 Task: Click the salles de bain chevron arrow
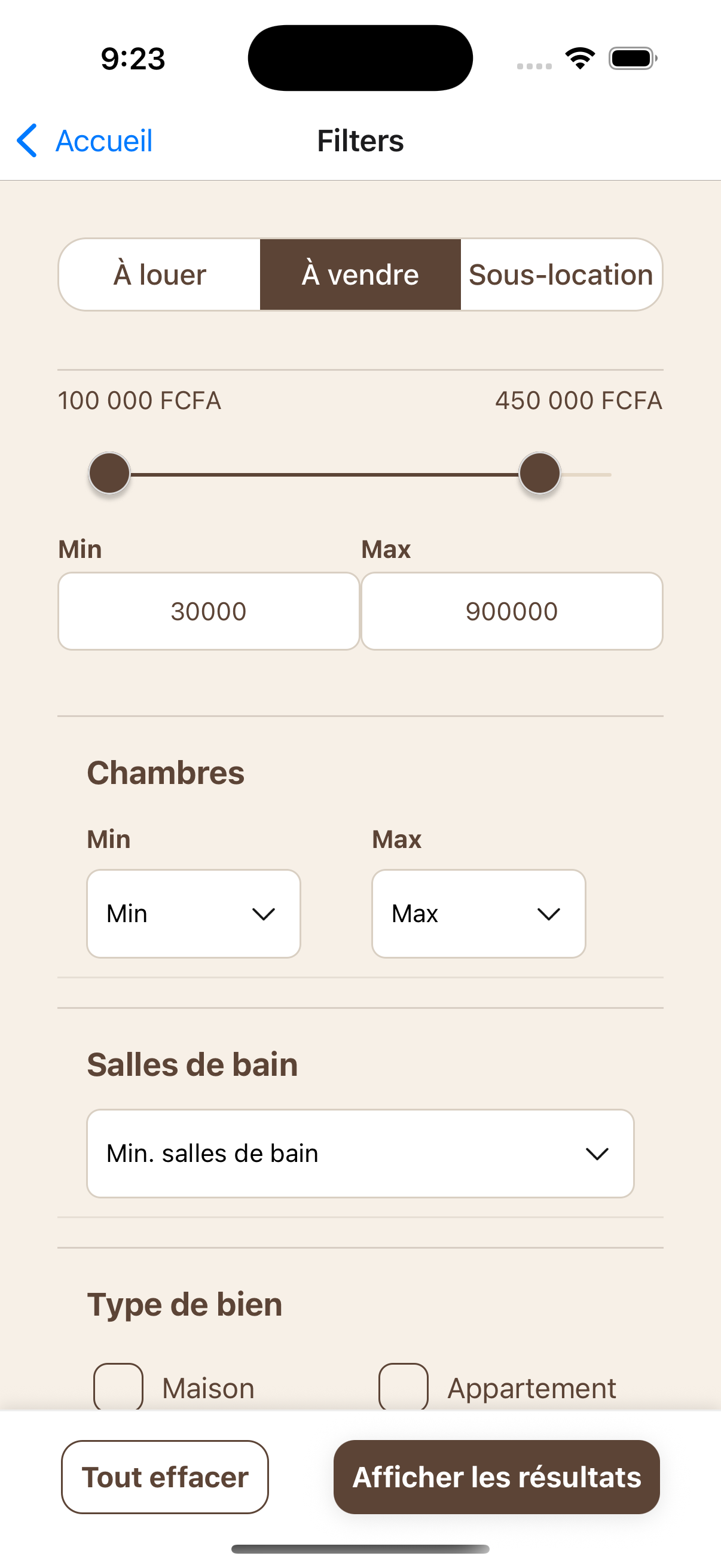[x=596, y=1154]
